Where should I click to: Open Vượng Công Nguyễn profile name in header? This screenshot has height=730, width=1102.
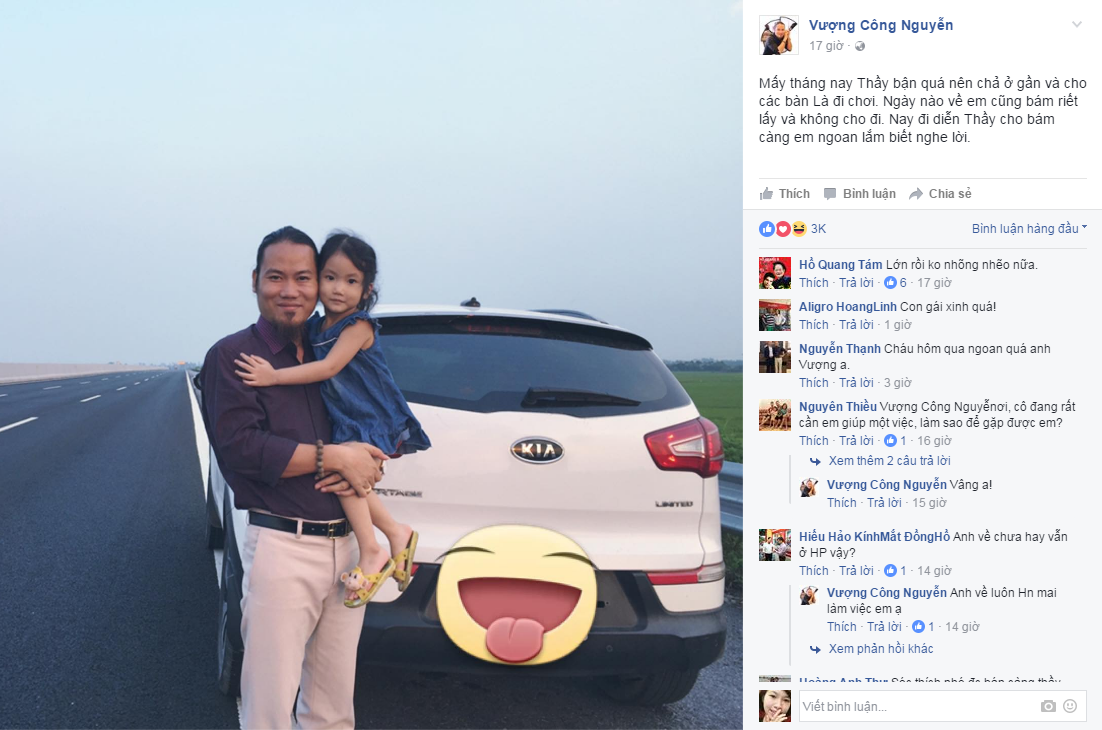point(881,25)
